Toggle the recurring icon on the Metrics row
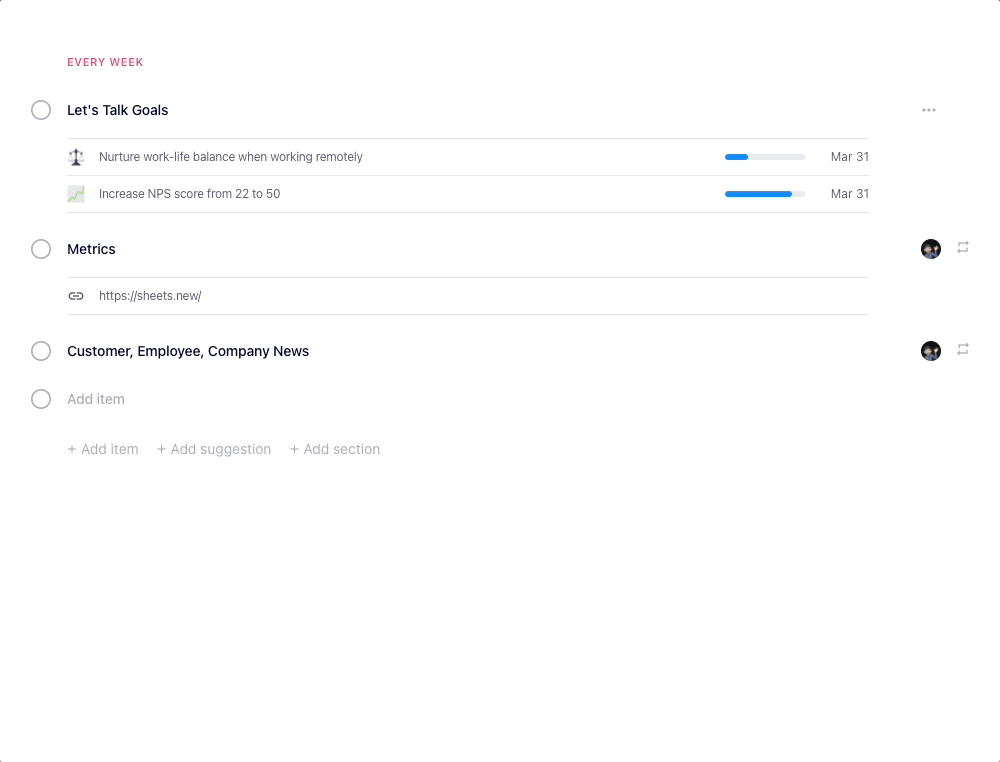The width and height of the screenshot is (1000, 762). click(963, 247)
